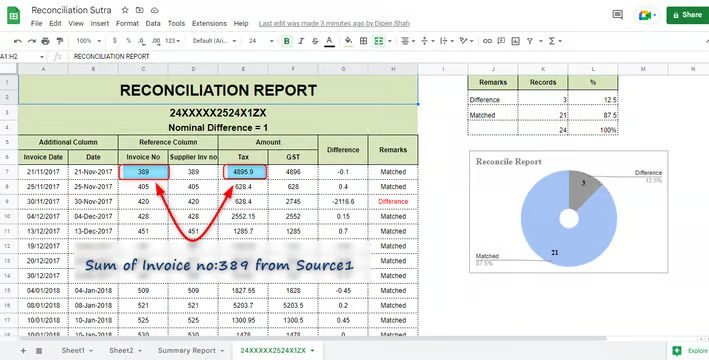Image resolution: width=709 pixels, height=360 pixels.
Task: Create a filter
Action: (529, 41)
